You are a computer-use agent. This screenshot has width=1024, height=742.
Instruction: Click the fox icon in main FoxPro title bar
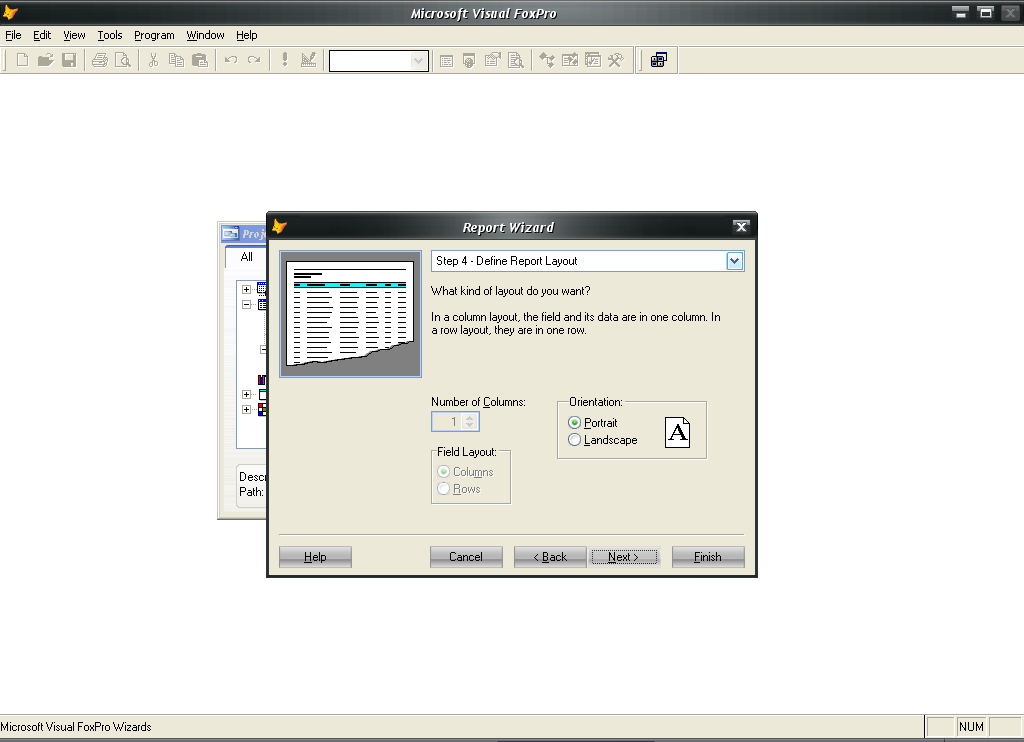[10, 12]
